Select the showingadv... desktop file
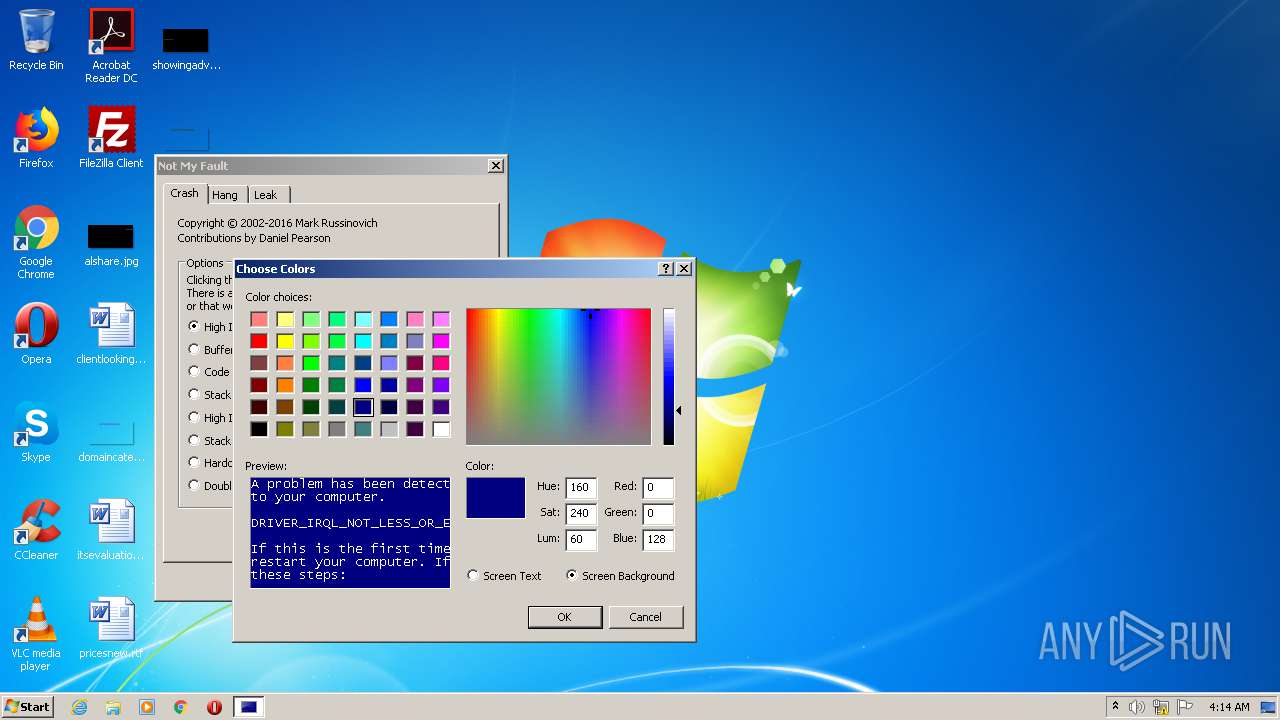 [186, 46]
